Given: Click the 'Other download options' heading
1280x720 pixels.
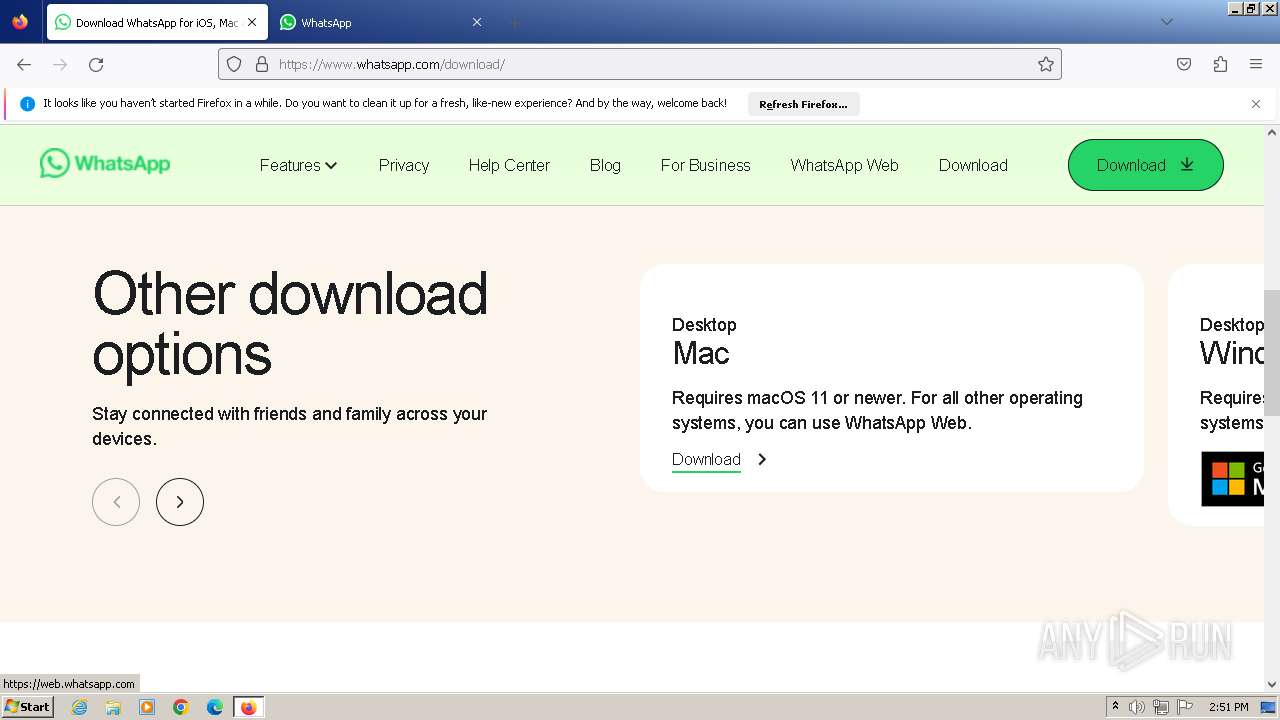Looking at the screenshot, I should click(x=290, y=324).
